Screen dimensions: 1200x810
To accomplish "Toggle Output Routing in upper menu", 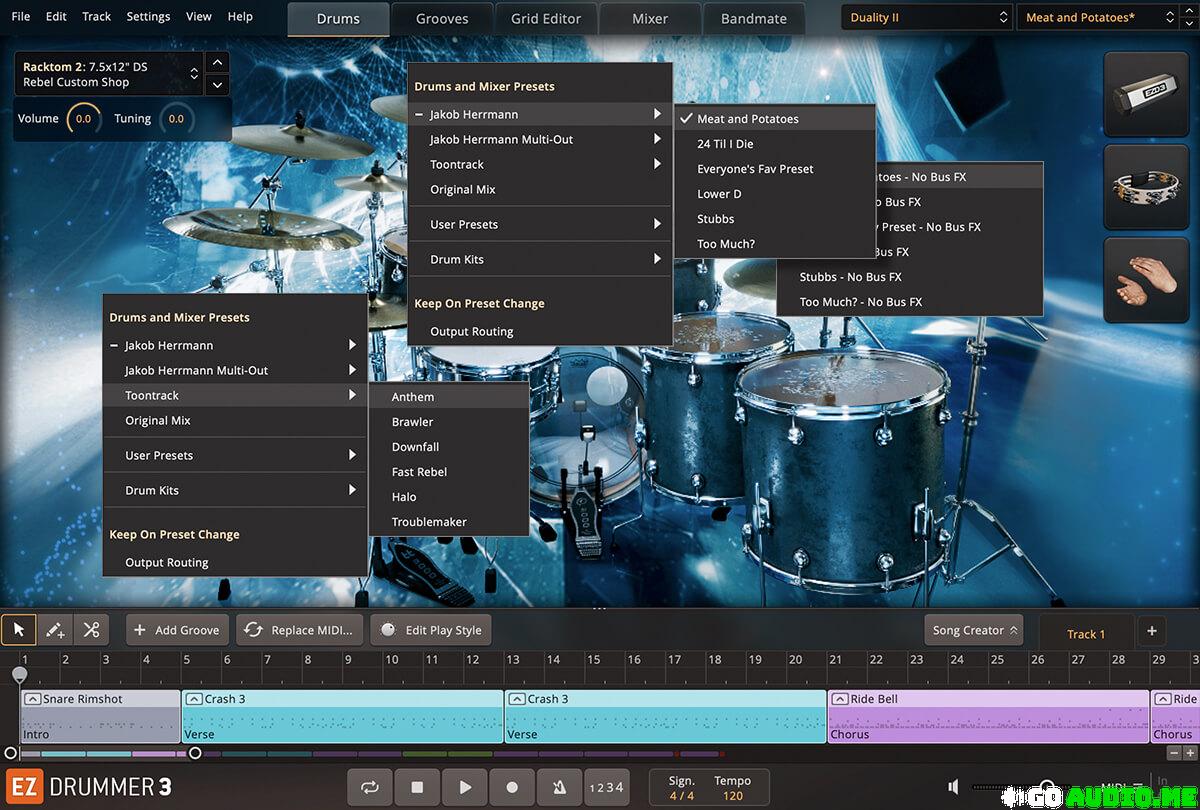I will tap(540, 331).
